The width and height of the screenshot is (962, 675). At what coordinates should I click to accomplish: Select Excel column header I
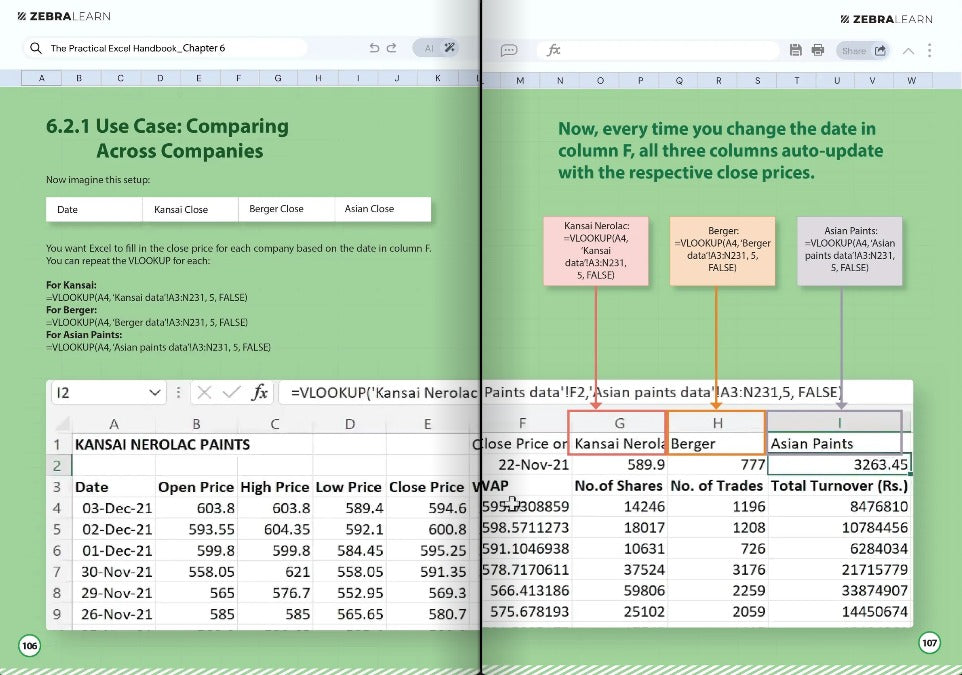click(x=839, y=423)
